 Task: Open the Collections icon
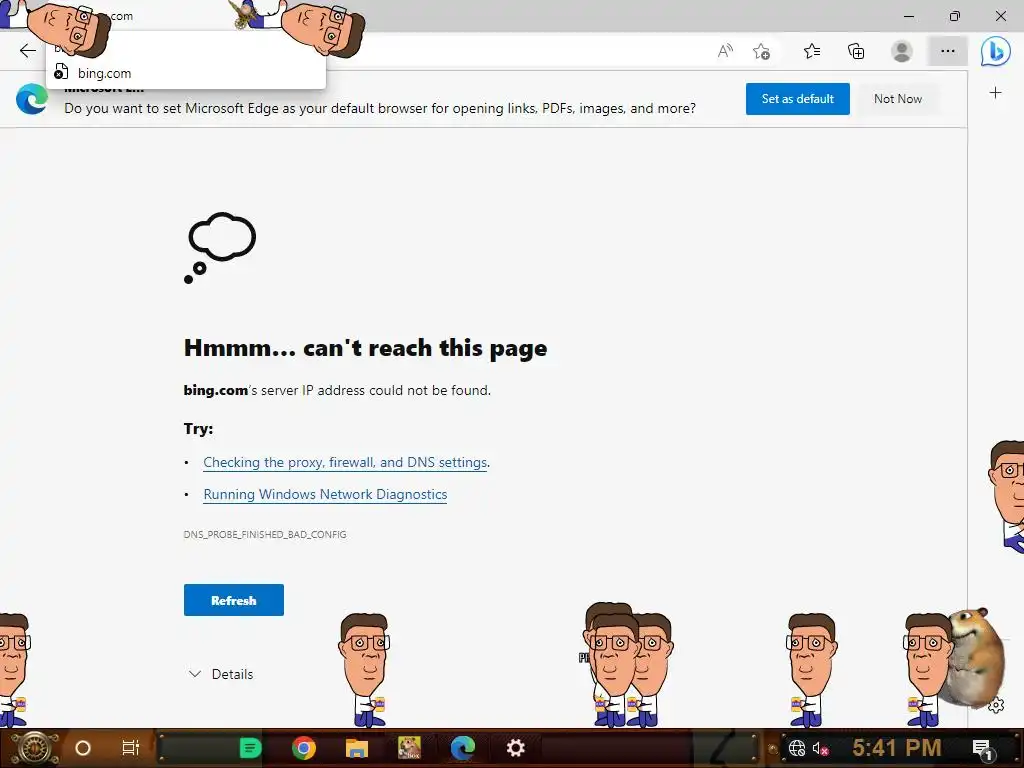[x=856, y=51]
